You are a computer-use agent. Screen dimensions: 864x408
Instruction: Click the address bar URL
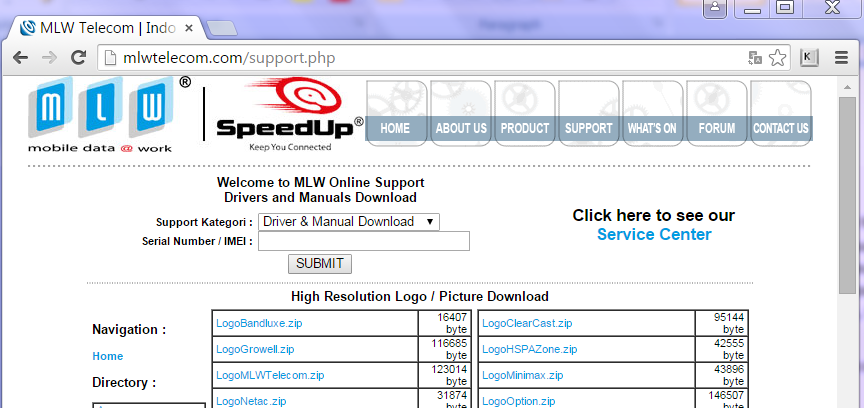[x=229, y=57]
